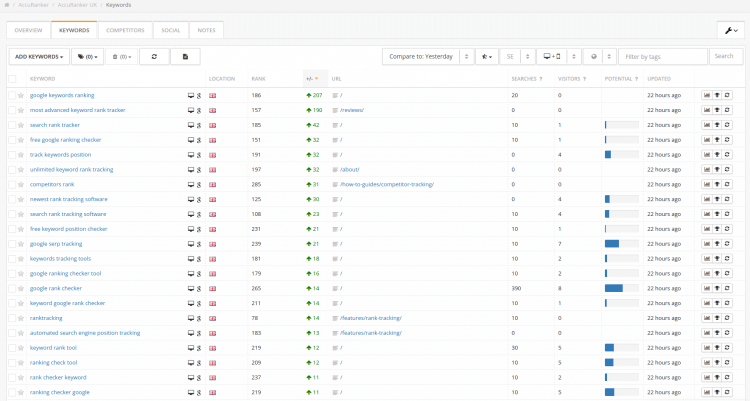
Task: Click the export report document icon
Action: coord(185,57)
